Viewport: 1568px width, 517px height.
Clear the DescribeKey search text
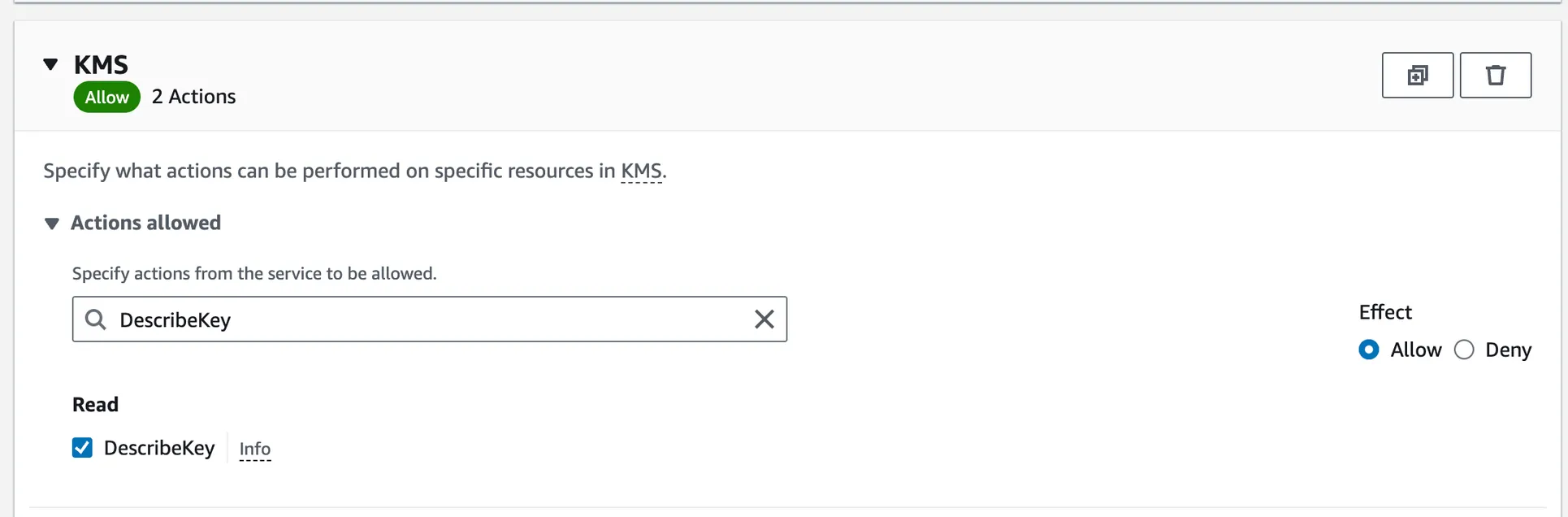coord(764,319)
